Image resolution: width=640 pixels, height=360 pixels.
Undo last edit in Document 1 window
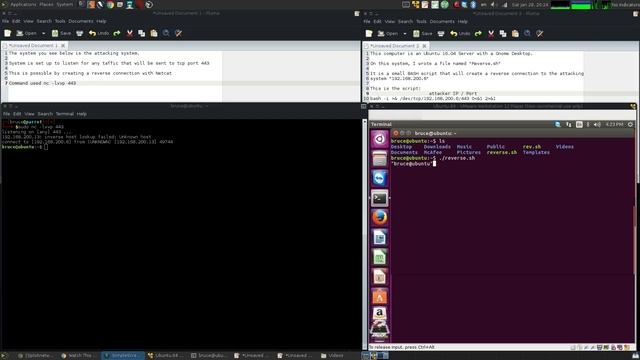(99, 33)
